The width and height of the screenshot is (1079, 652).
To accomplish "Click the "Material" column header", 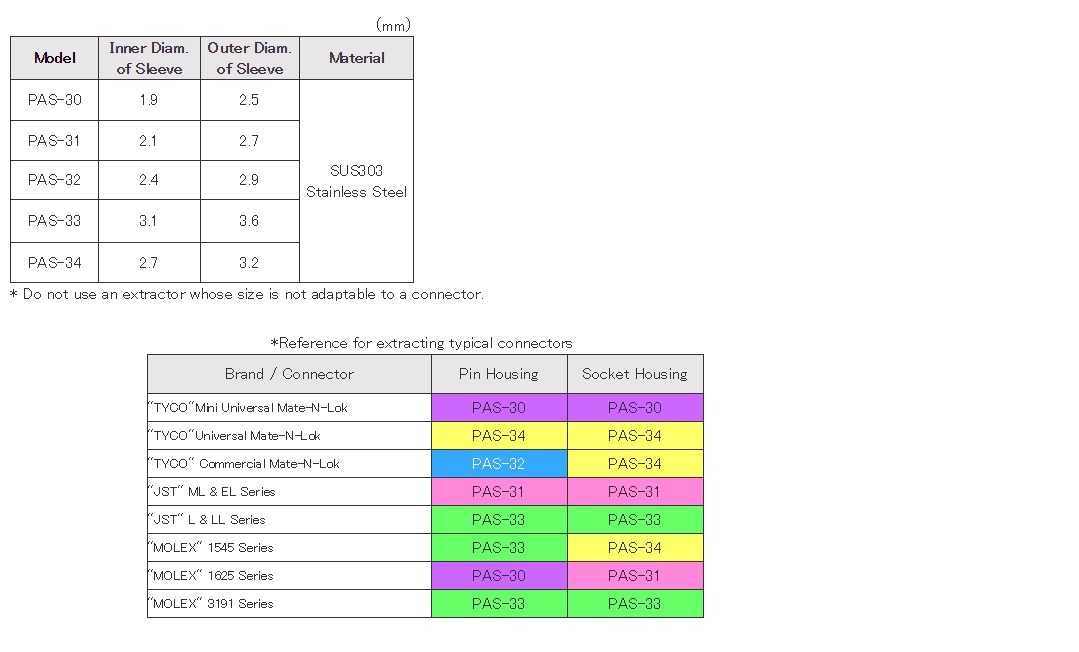I will click(x=356, y=59).
